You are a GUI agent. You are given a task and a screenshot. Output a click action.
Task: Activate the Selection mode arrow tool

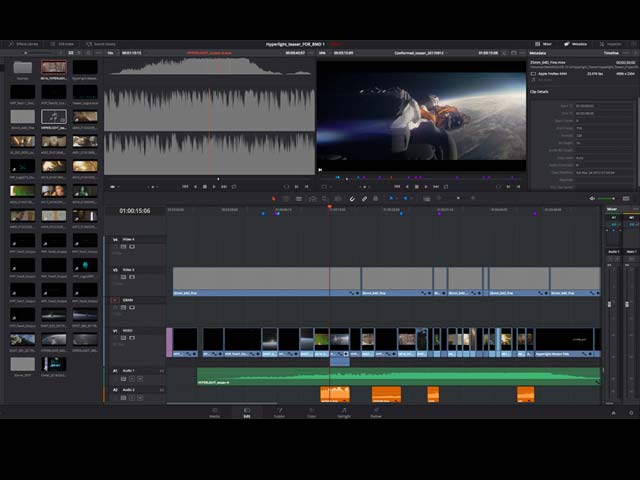[273, 198]
